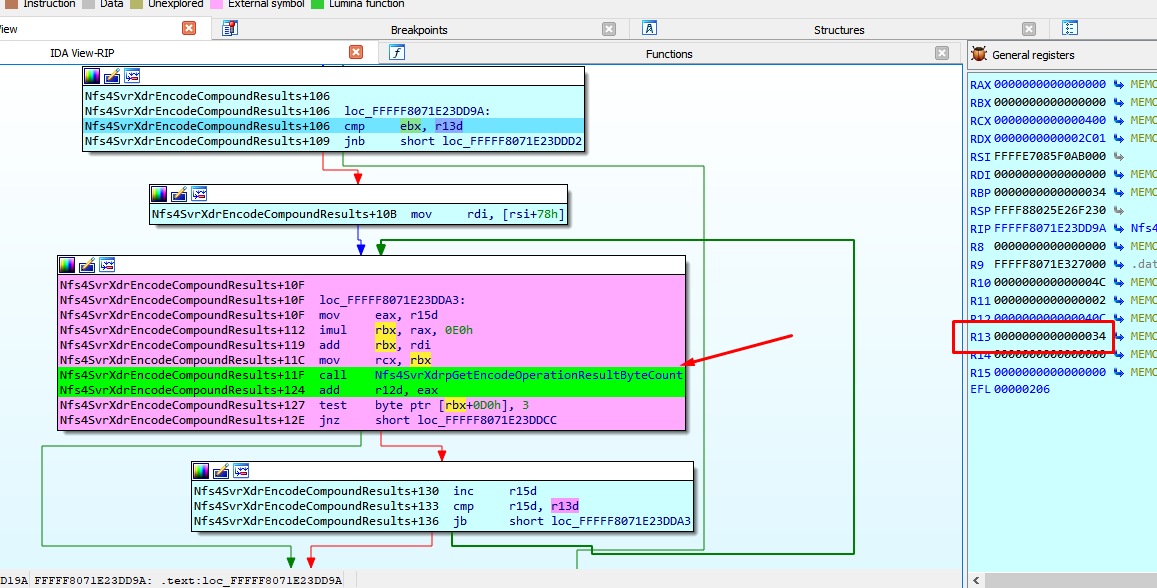
Task: Click the cmp ebx, r13d instruction line
Action: (x=334, y=126)
